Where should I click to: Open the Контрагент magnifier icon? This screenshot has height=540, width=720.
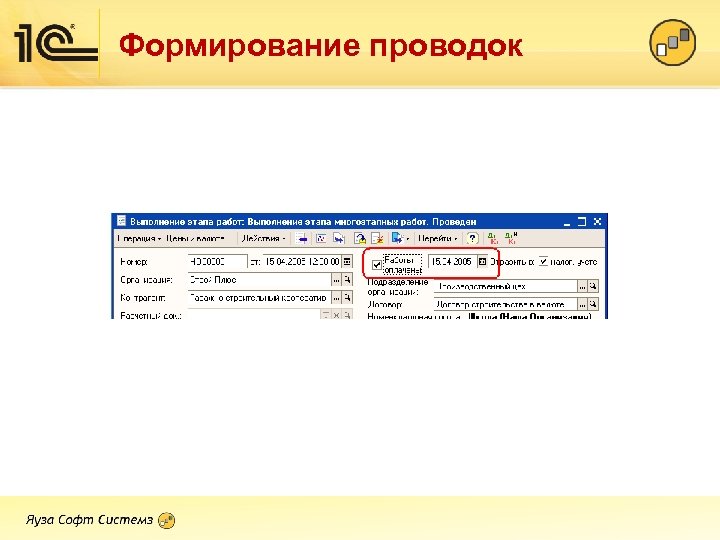tap(347, 298)
